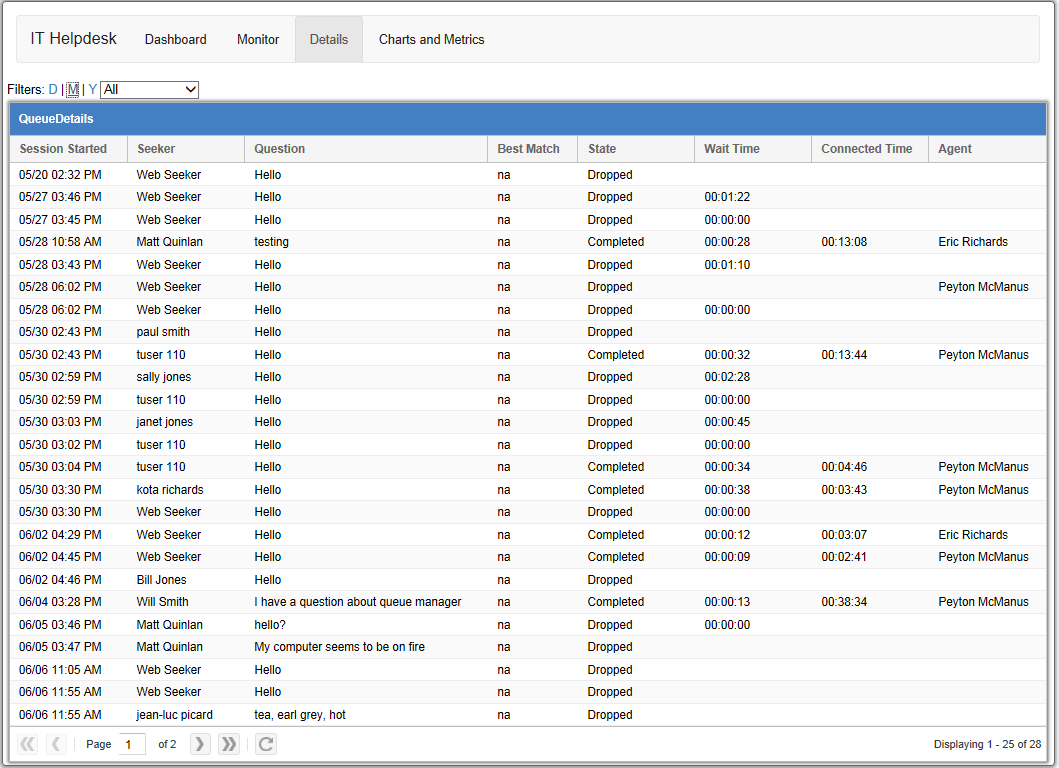The width and height of the screenshot is (1059, 768).
Task: Sort by Question column header
Action: pos(365,149)
